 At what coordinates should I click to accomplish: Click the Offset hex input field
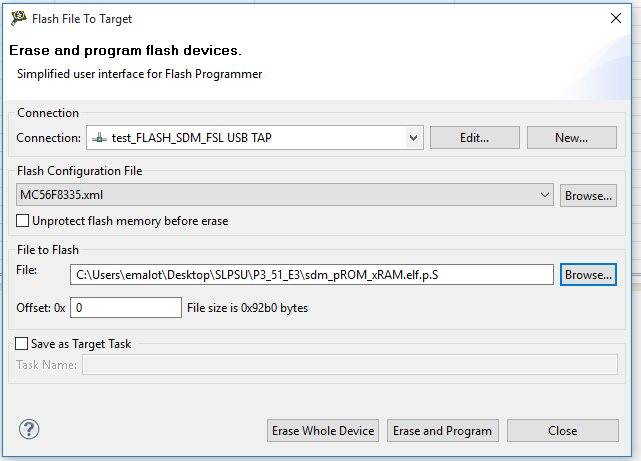coord(126,308)
